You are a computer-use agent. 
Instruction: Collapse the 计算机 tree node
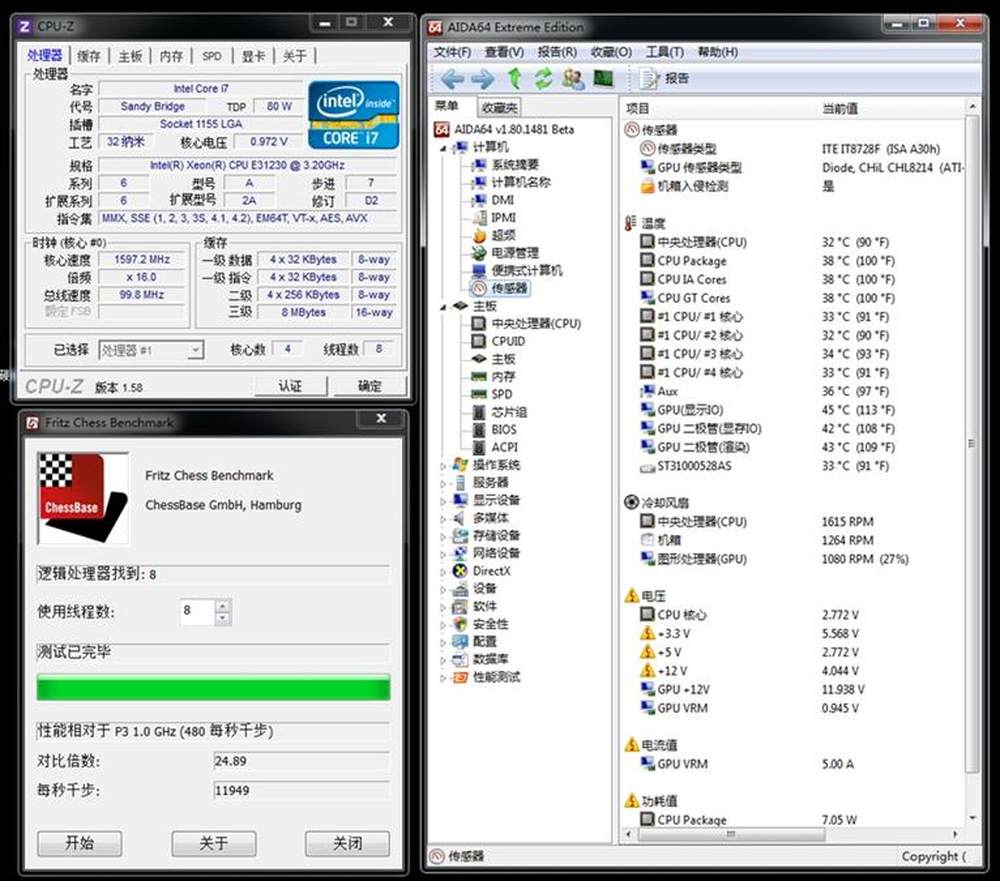pyautogui.click(x=445, y=147)
